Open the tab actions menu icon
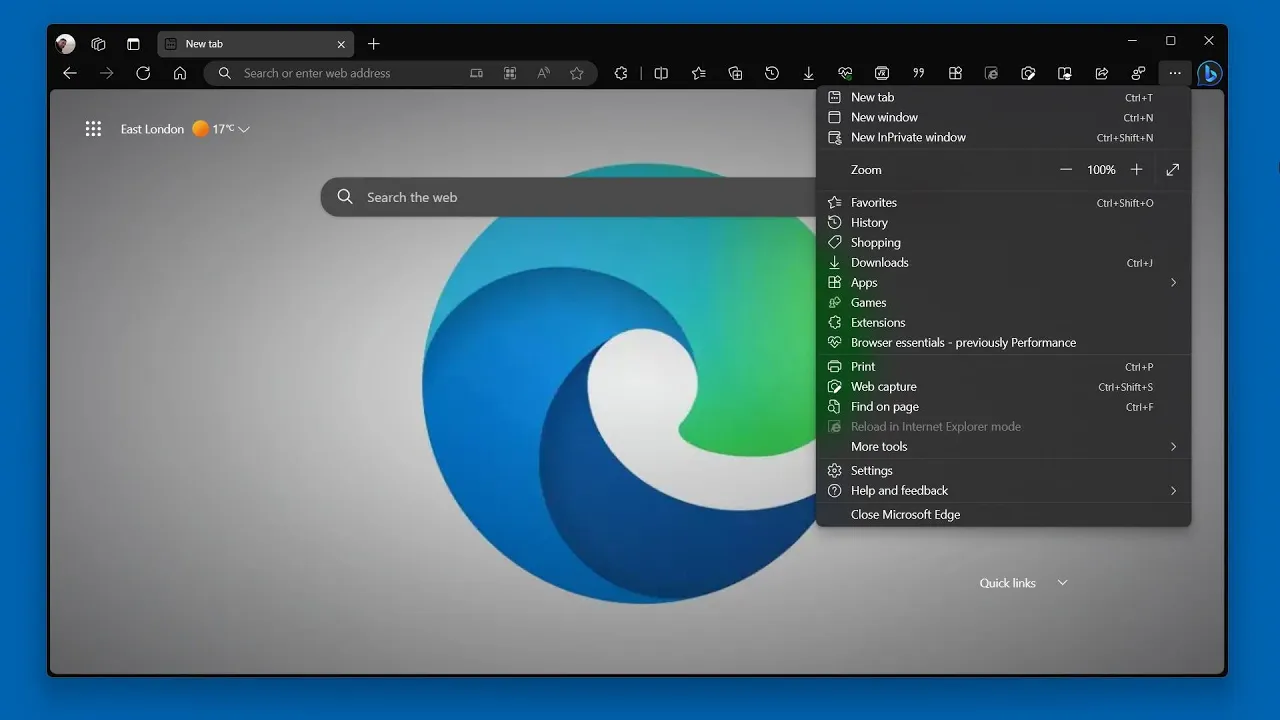This screenshot has width=1280, height=720. pos(133,44)
